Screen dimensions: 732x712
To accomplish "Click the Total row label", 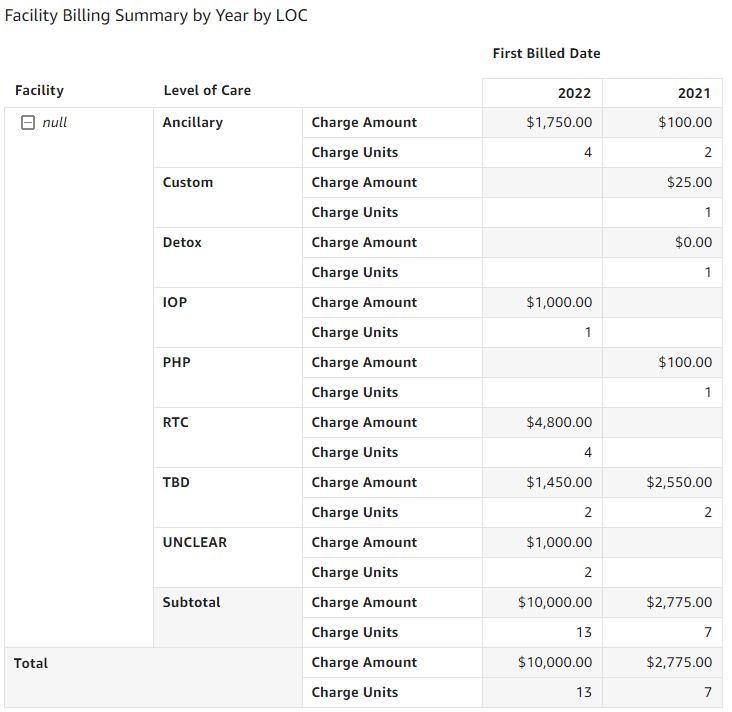I will [x=31, y=663].
